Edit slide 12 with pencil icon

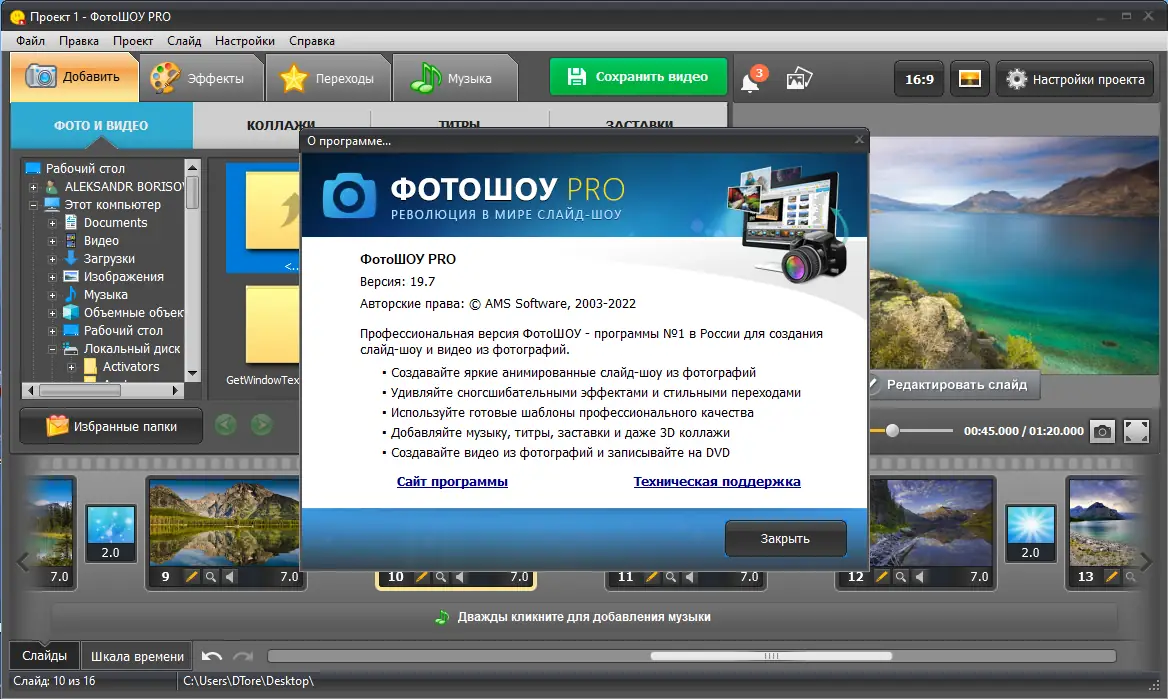coord(882,577)
